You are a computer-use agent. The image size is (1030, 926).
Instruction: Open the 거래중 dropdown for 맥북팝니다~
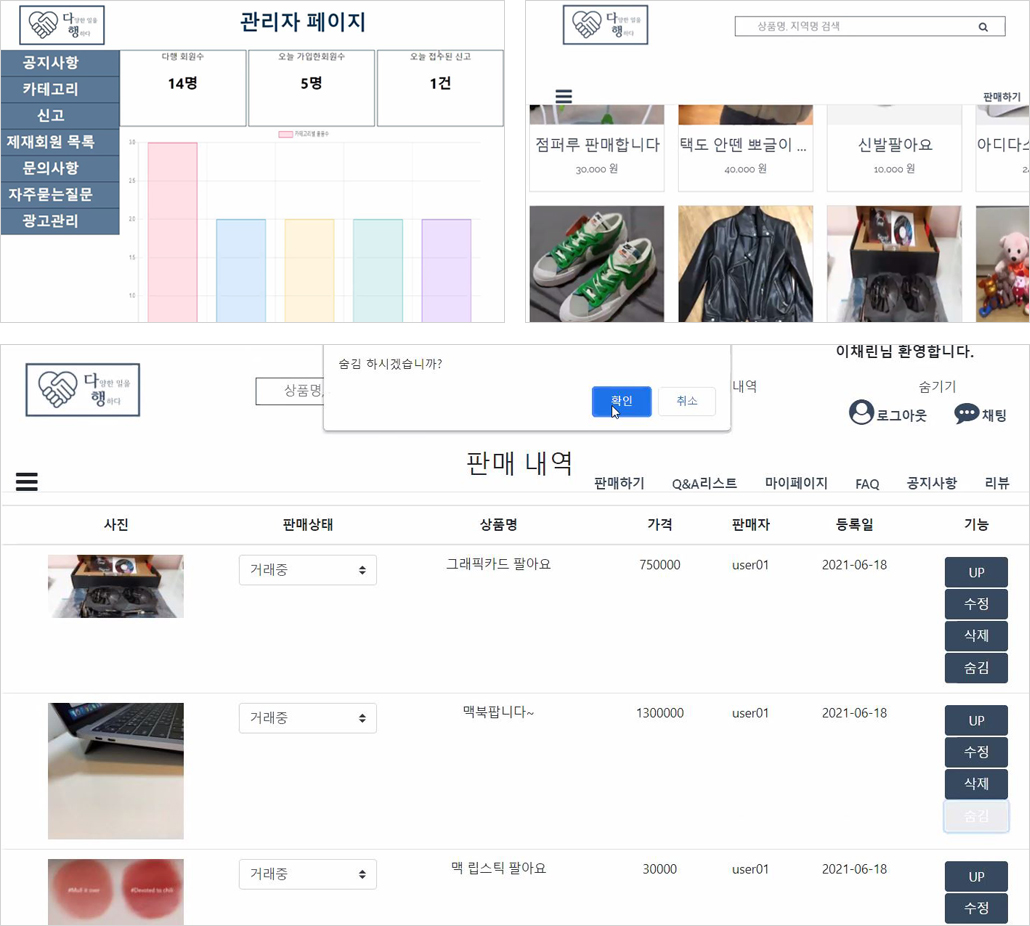[307, 718]
